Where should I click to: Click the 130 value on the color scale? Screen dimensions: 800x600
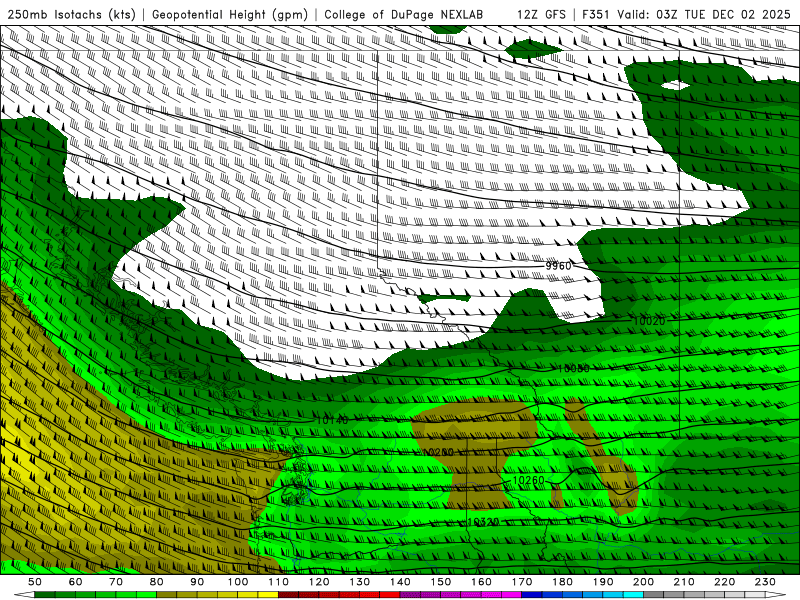click(359, 582)
